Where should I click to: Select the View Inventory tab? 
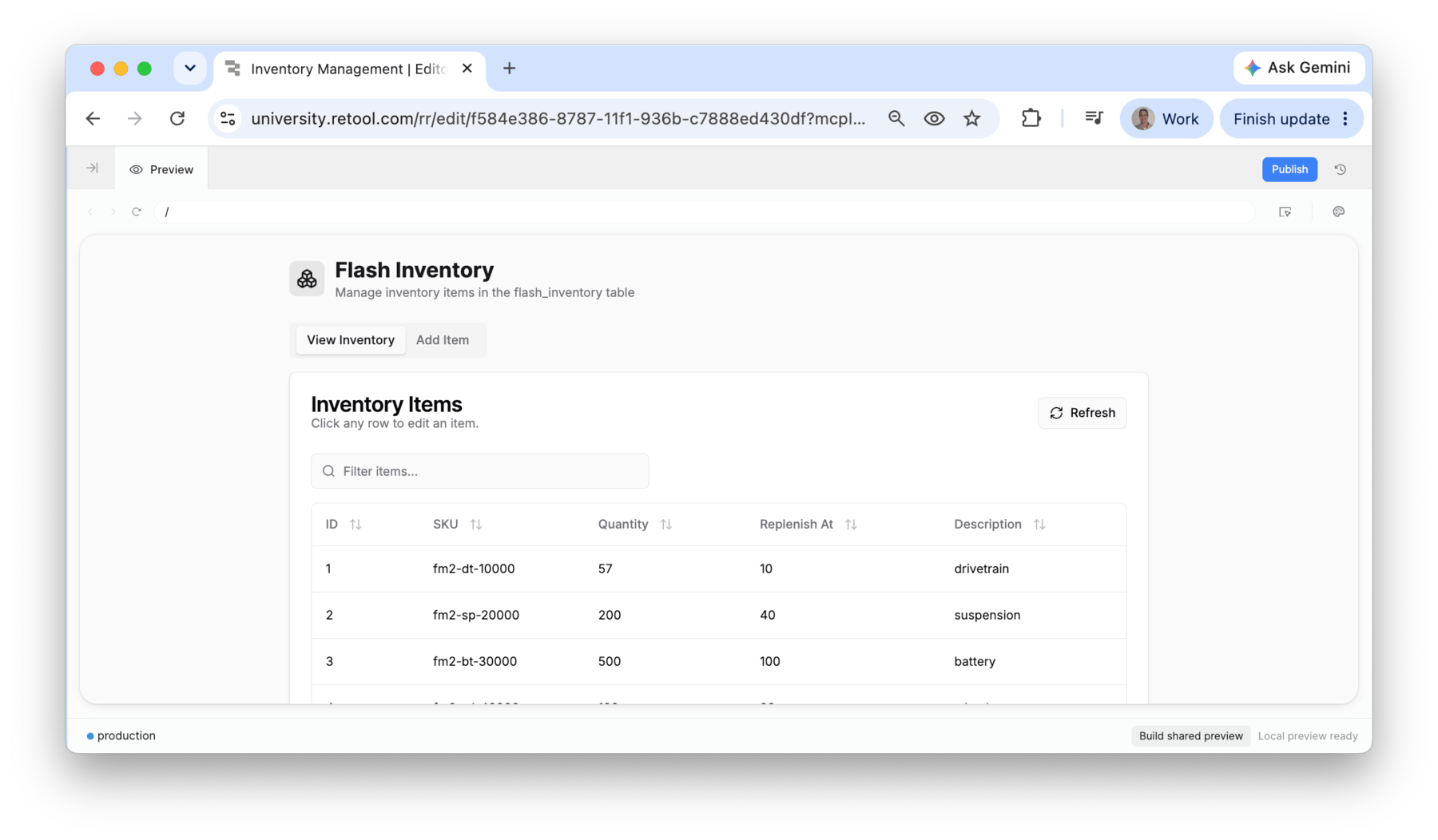click(351, 339)
